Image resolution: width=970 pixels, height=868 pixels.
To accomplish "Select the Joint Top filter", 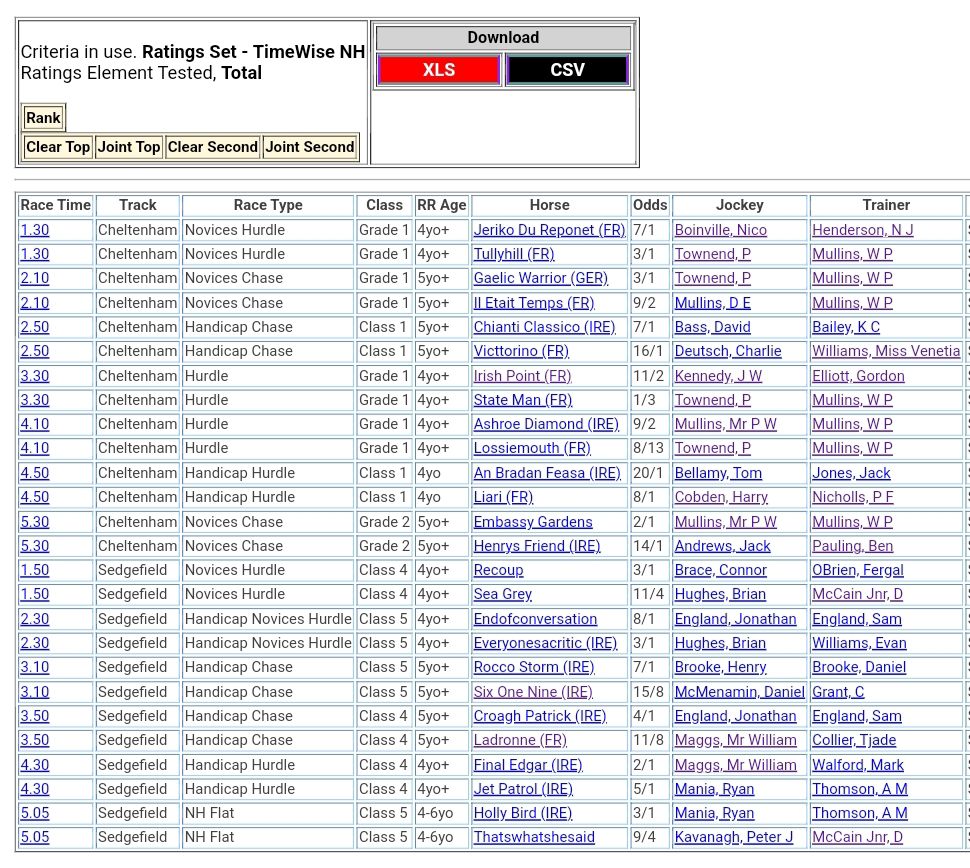I will point(128,147).
